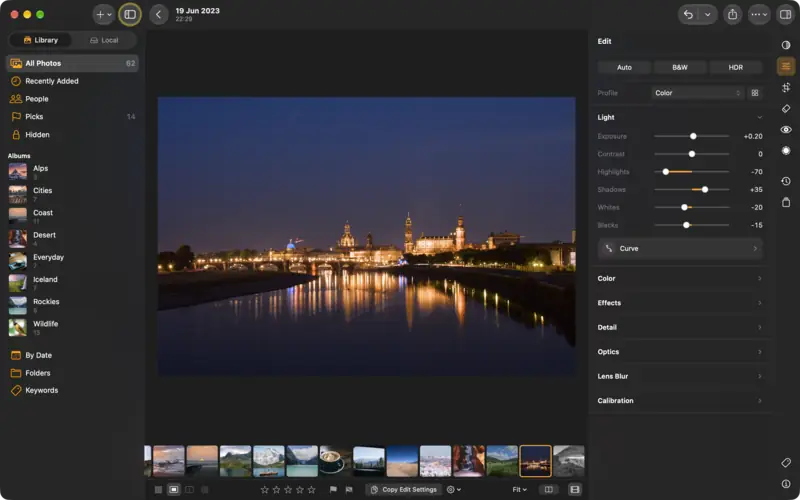The image size is (800, 500).
Task: Switch to the Local tab
Action: click(104, 40)
